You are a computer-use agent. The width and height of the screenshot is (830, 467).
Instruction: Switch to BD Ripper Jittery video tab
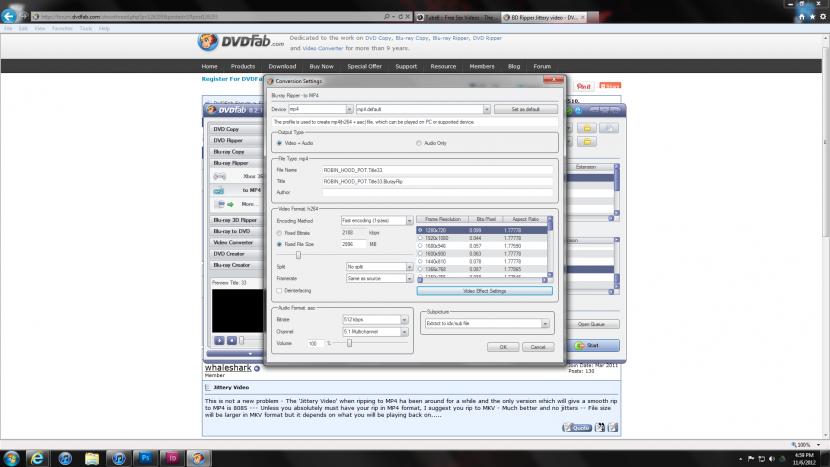(x=543, y=17)
